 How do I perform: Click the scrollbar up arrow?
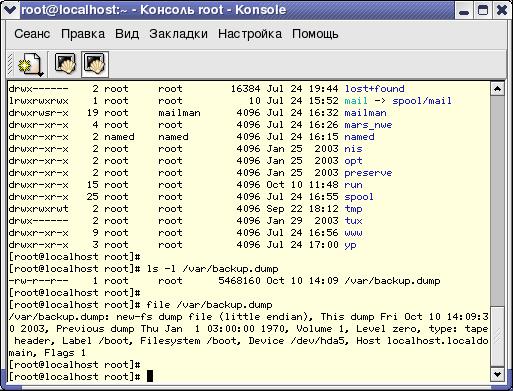pos(497,89)
